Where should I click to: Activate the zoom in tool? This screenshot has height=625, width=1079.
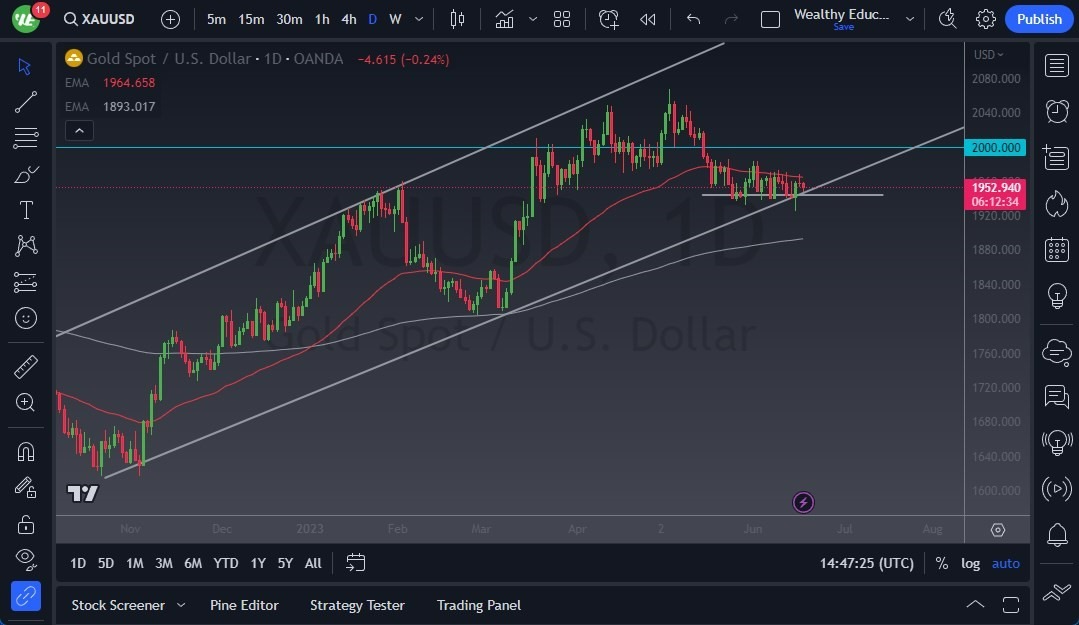tap(25, 403)
